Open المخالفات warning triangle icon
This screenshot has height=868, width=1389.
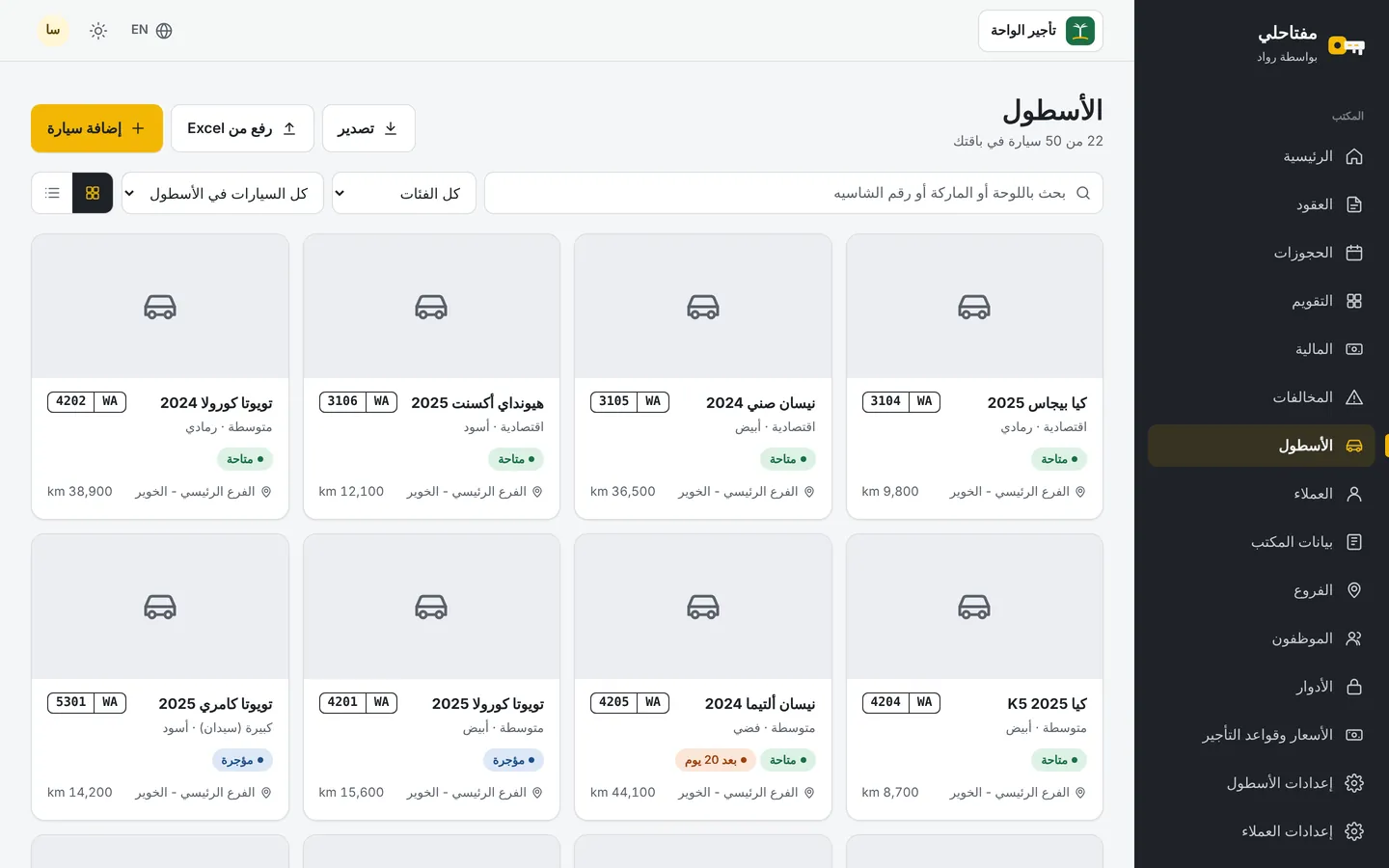click(1354, 397)
